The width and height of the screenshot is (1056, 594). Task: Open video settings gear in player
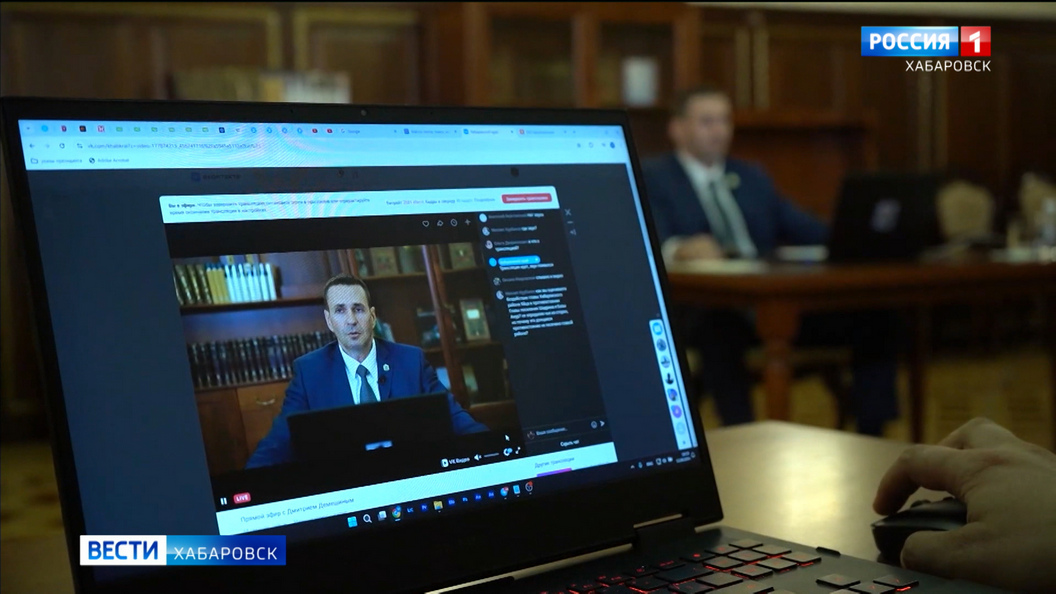tap(508, 453)
